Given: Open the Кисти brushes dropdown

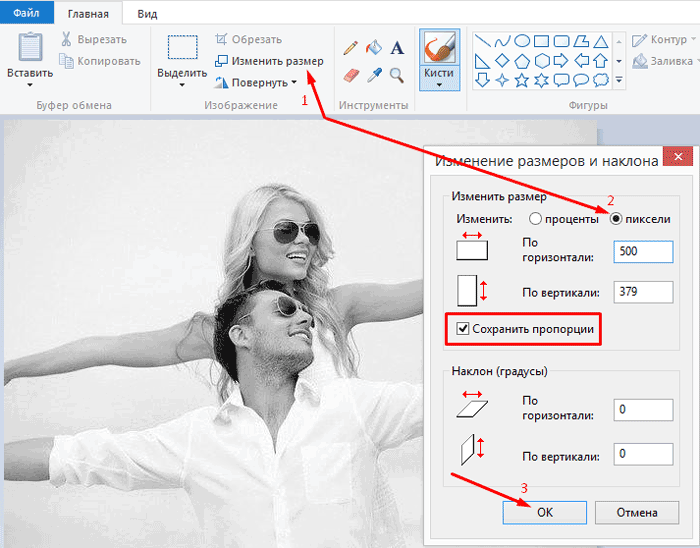Looking at the screenshot, I should tap(439, 84).
